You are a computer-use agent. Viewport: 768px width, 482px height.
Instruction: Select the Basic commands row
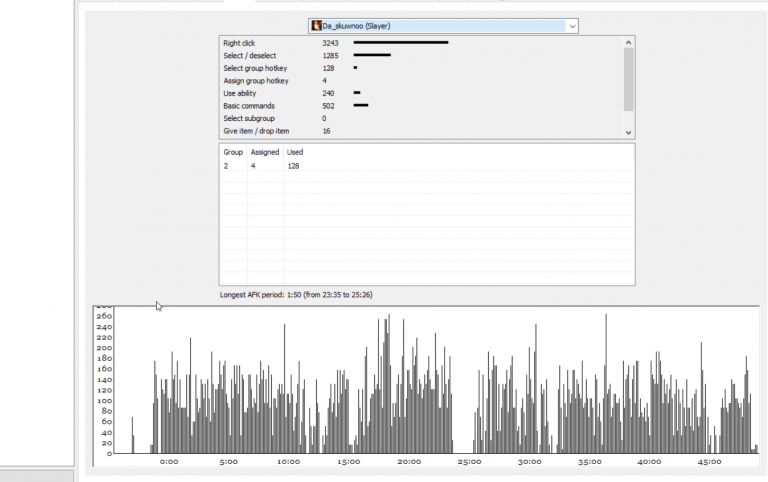(x=421, y=106)
